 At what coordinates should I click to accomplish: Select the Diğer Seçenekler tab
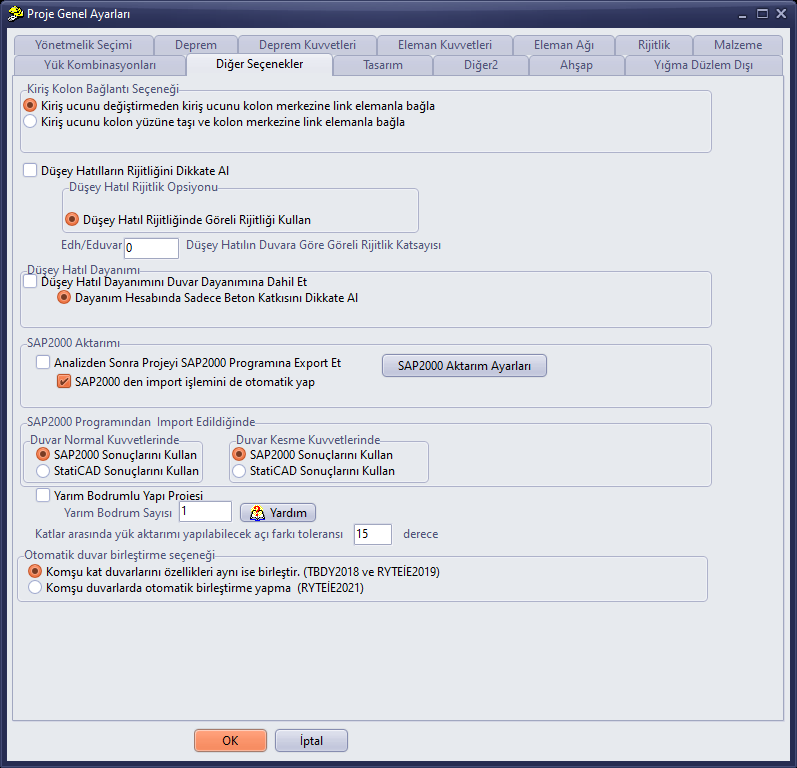[x=260, y=64]
